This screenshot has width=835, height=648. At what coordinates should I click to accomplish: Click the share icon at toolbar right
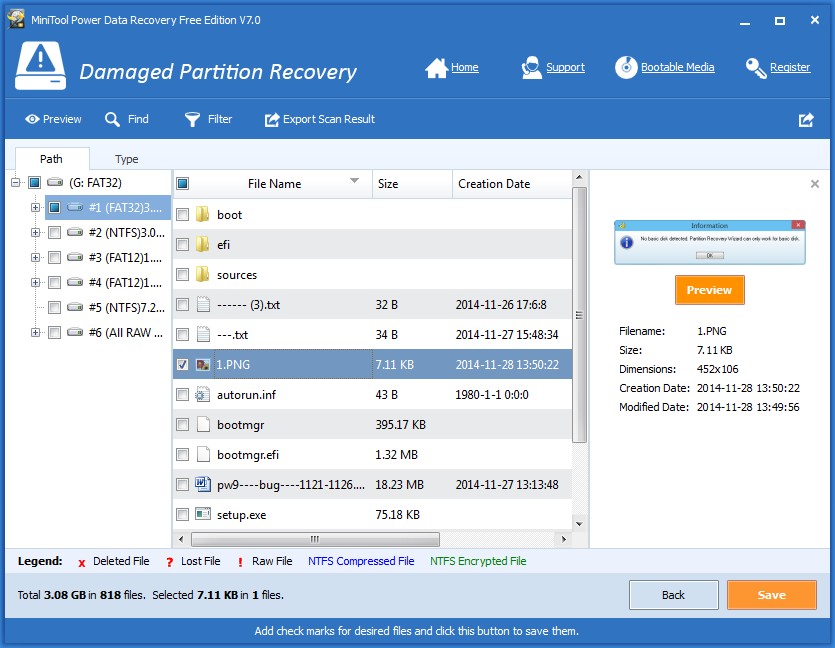[806, 119]
